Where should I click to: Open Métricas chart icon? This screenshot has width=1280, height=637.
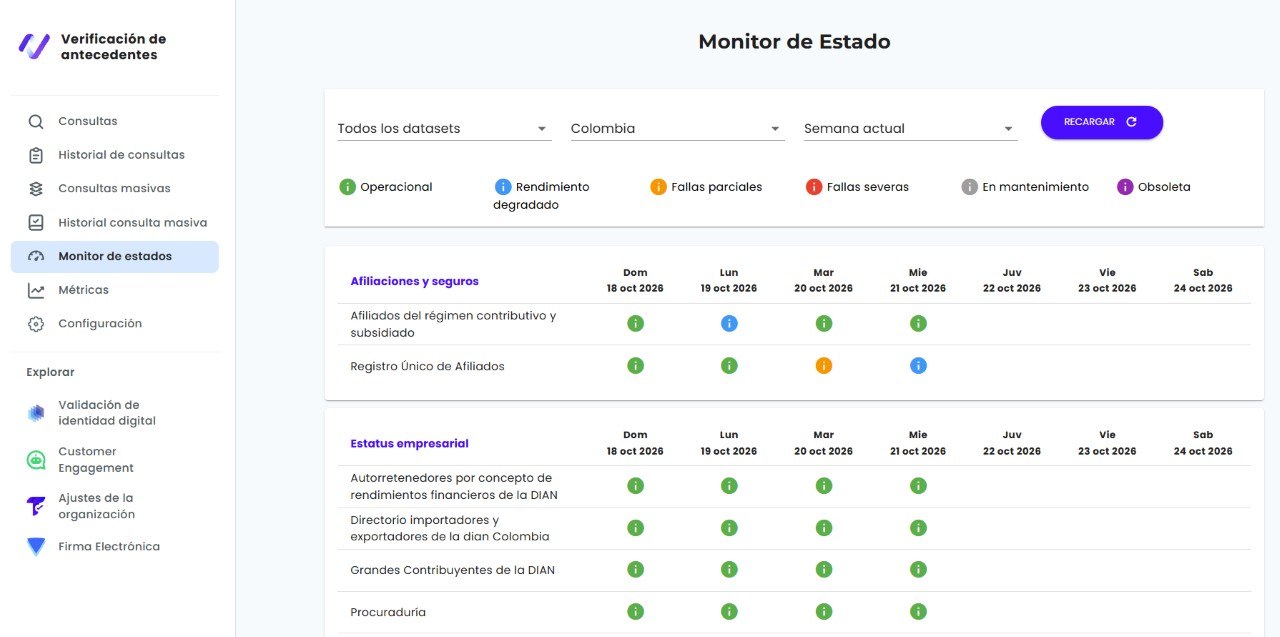[36, 290]
